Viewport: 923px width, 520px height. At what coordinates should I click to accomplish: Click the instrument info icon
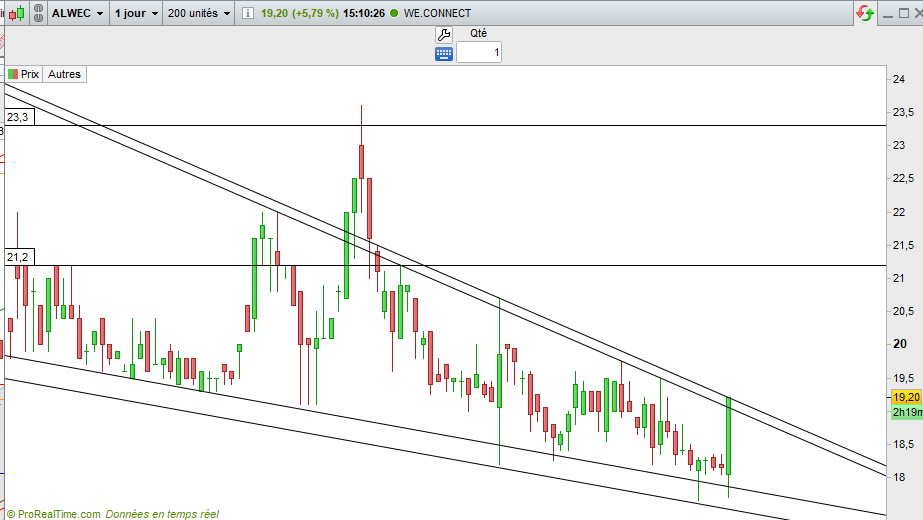[x=248, y=13]
